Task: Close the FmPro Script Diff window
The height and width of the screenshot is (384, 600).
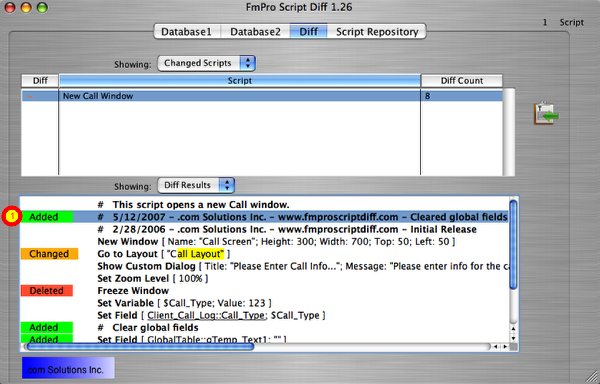Action: [9, 7]
